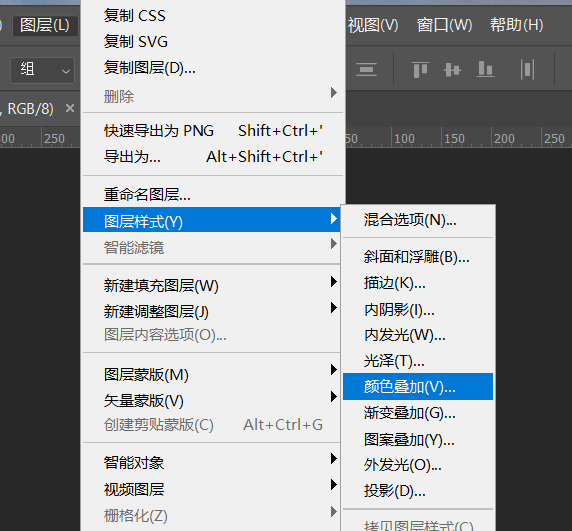Expand 智能对象 submenu
Image resolution: width=572 pixels, height=531 pixels.
212,462
